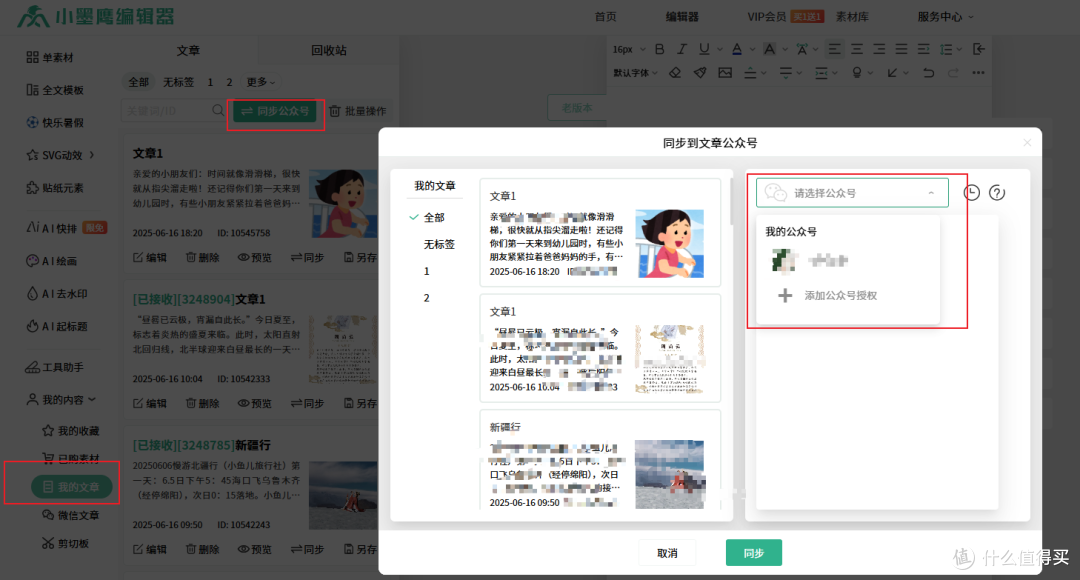1080x580 pixels.
Task: Center align text in editor toolbar
Action: (857, 49)
